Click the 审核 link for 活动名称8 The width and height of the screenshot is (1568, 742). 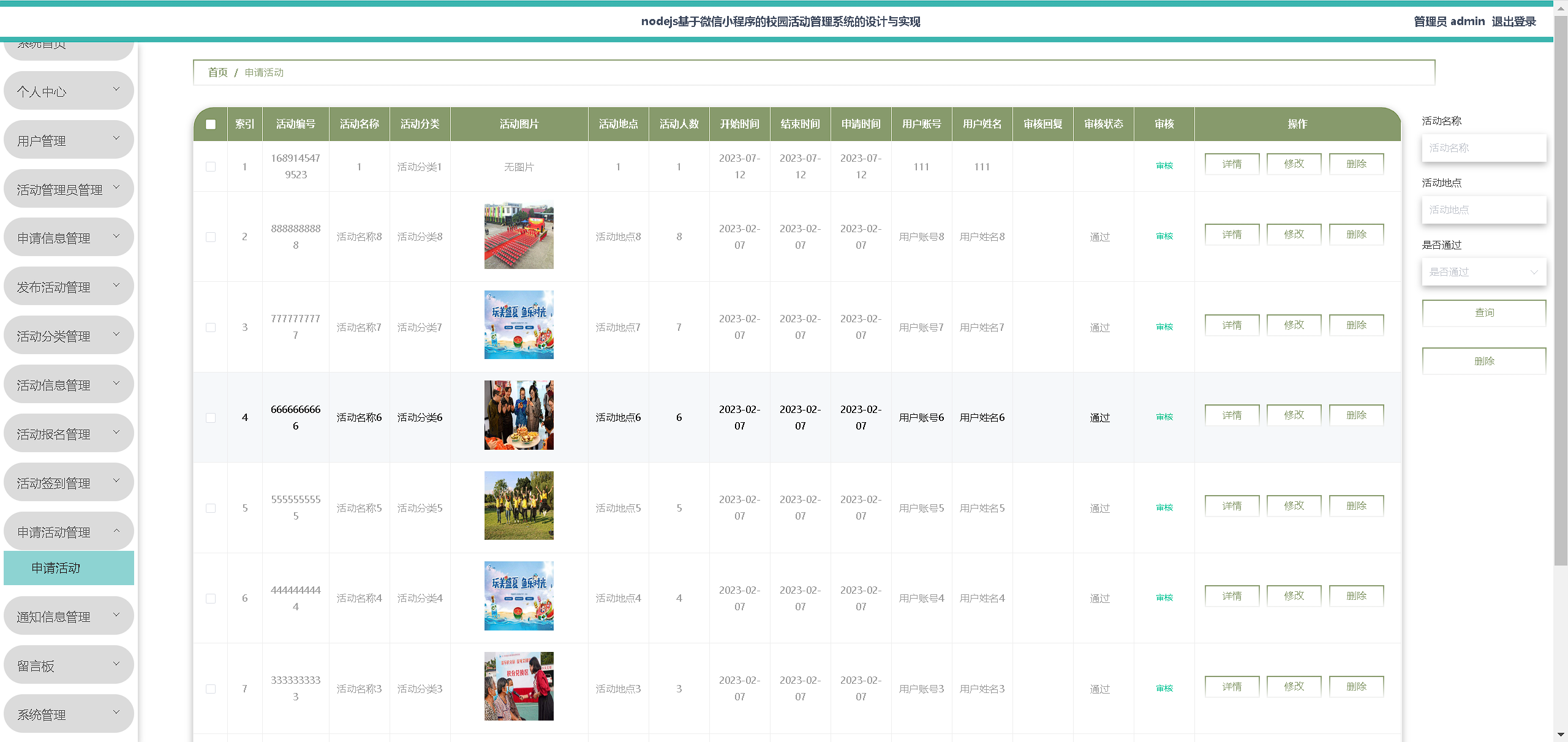1164,236
